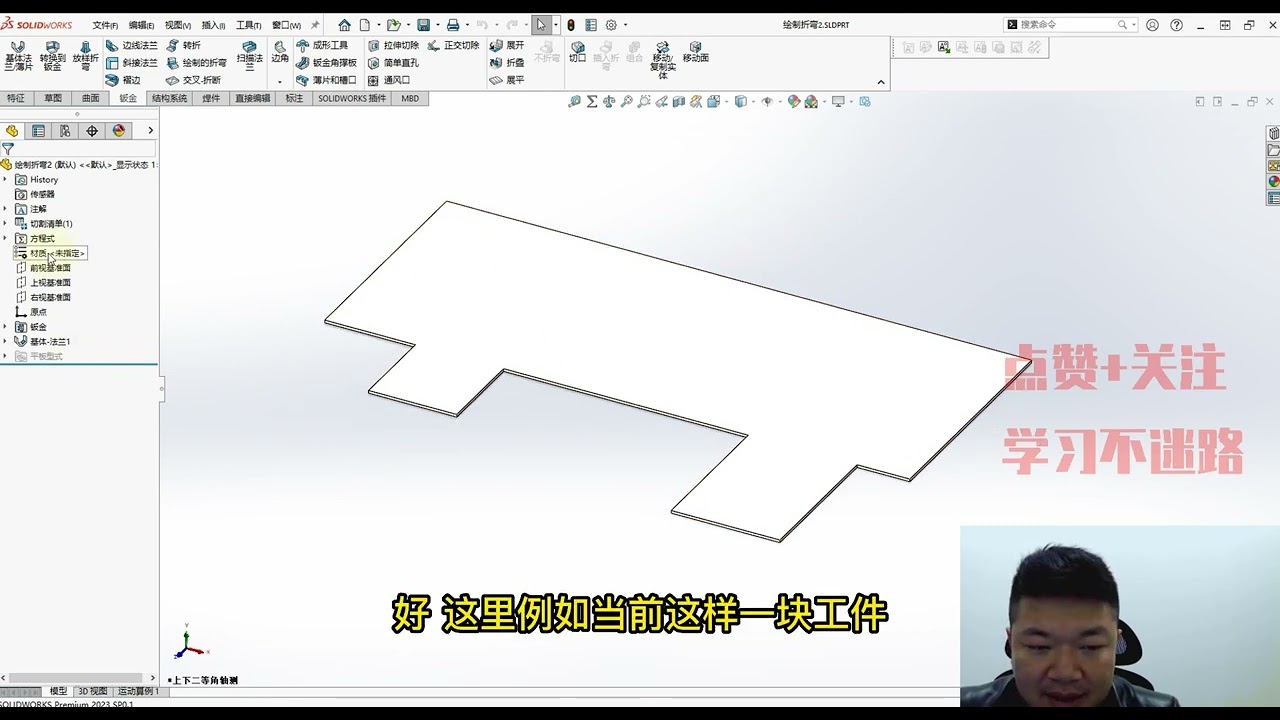Select the Origin (原点) tree item

pos(31,312)
